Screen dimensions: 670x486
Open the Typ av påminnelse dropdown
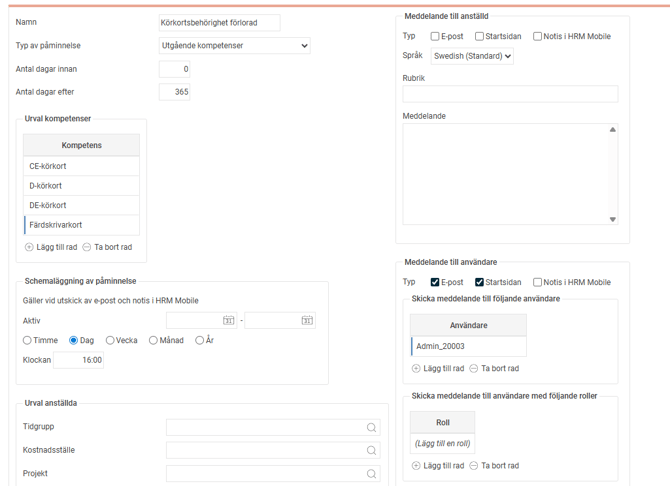click(235, 46)
